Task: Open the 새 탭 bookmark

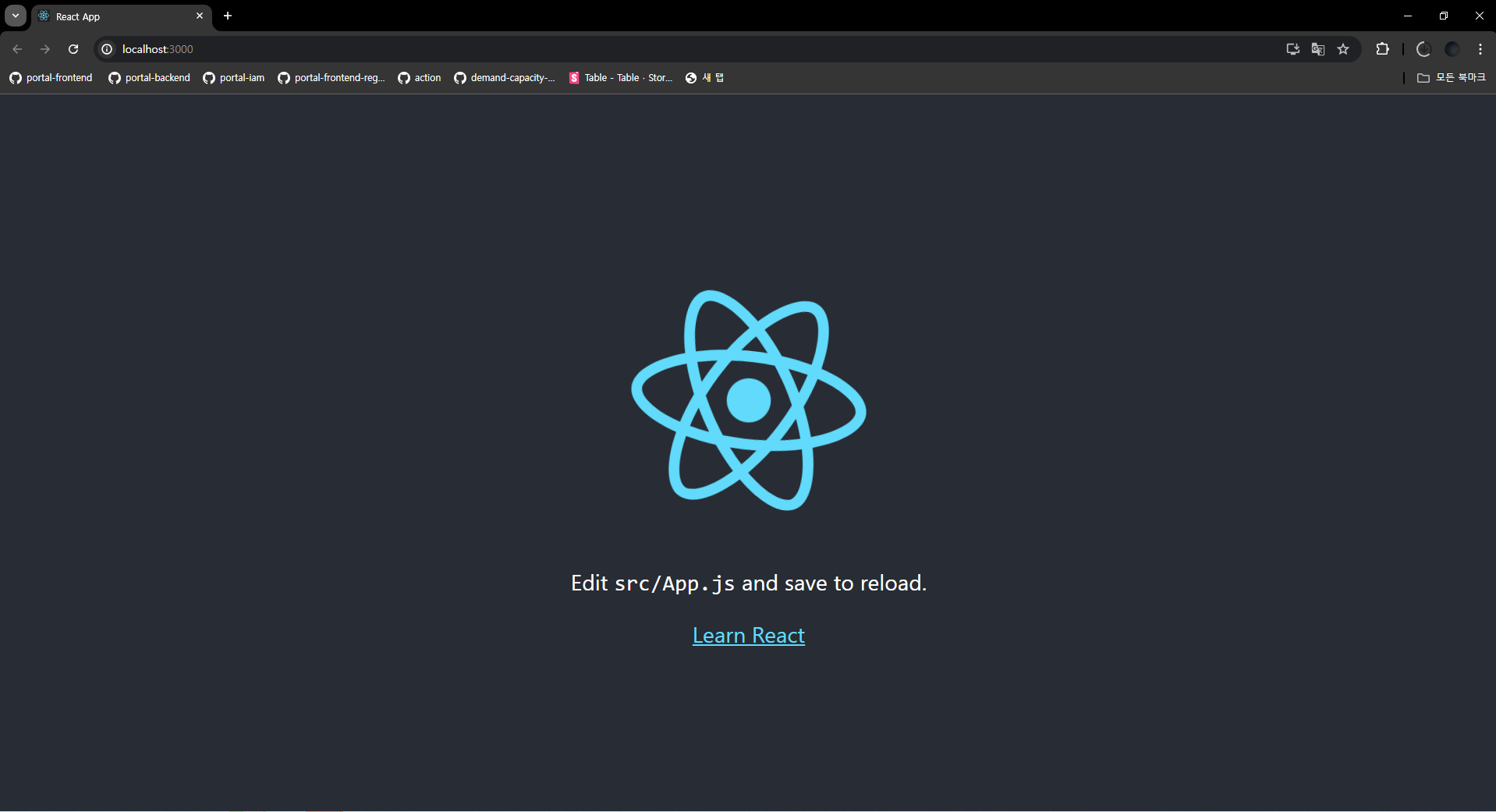Action: [704, 78]
